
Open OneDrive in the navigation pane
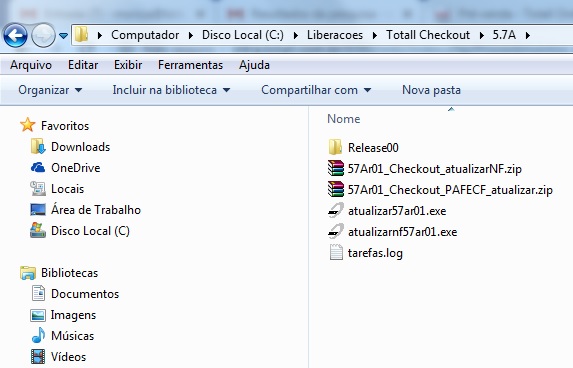tap(76, 168)
